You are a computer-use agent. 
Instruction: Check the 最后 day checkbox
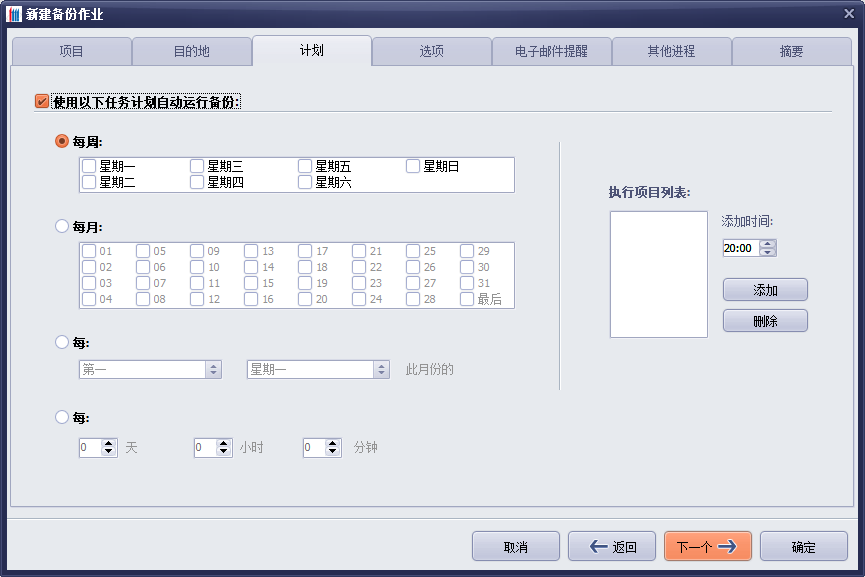coord(467,299)
